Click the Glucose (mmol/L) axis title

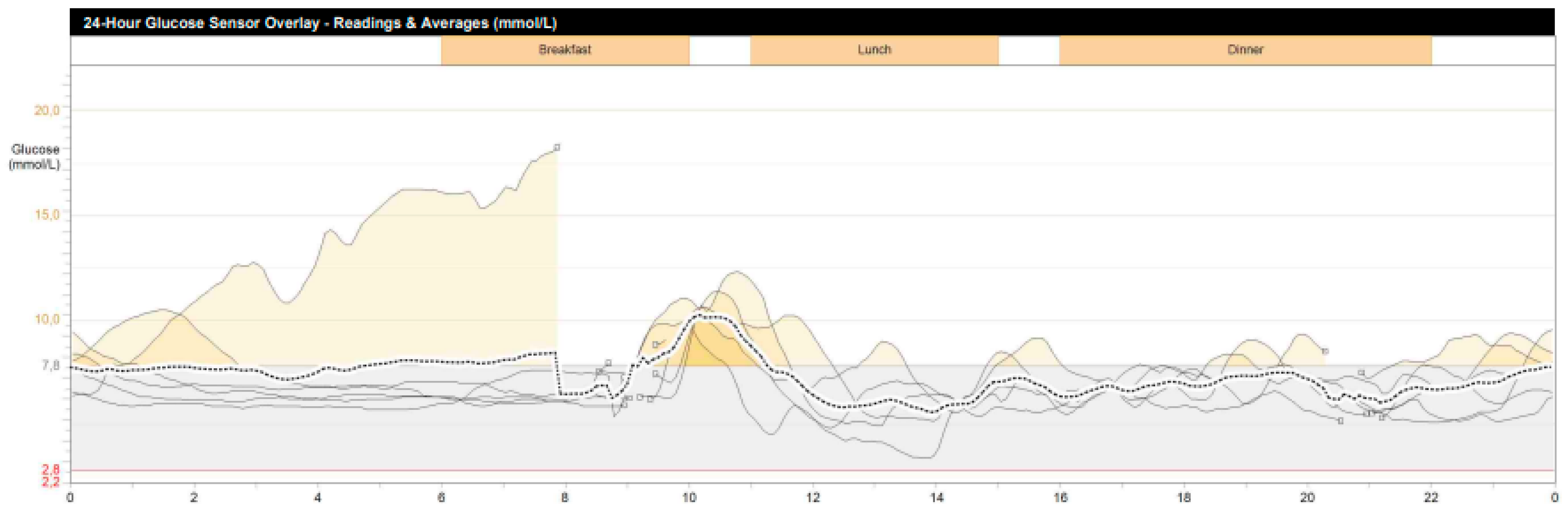[x=35, y=156]
